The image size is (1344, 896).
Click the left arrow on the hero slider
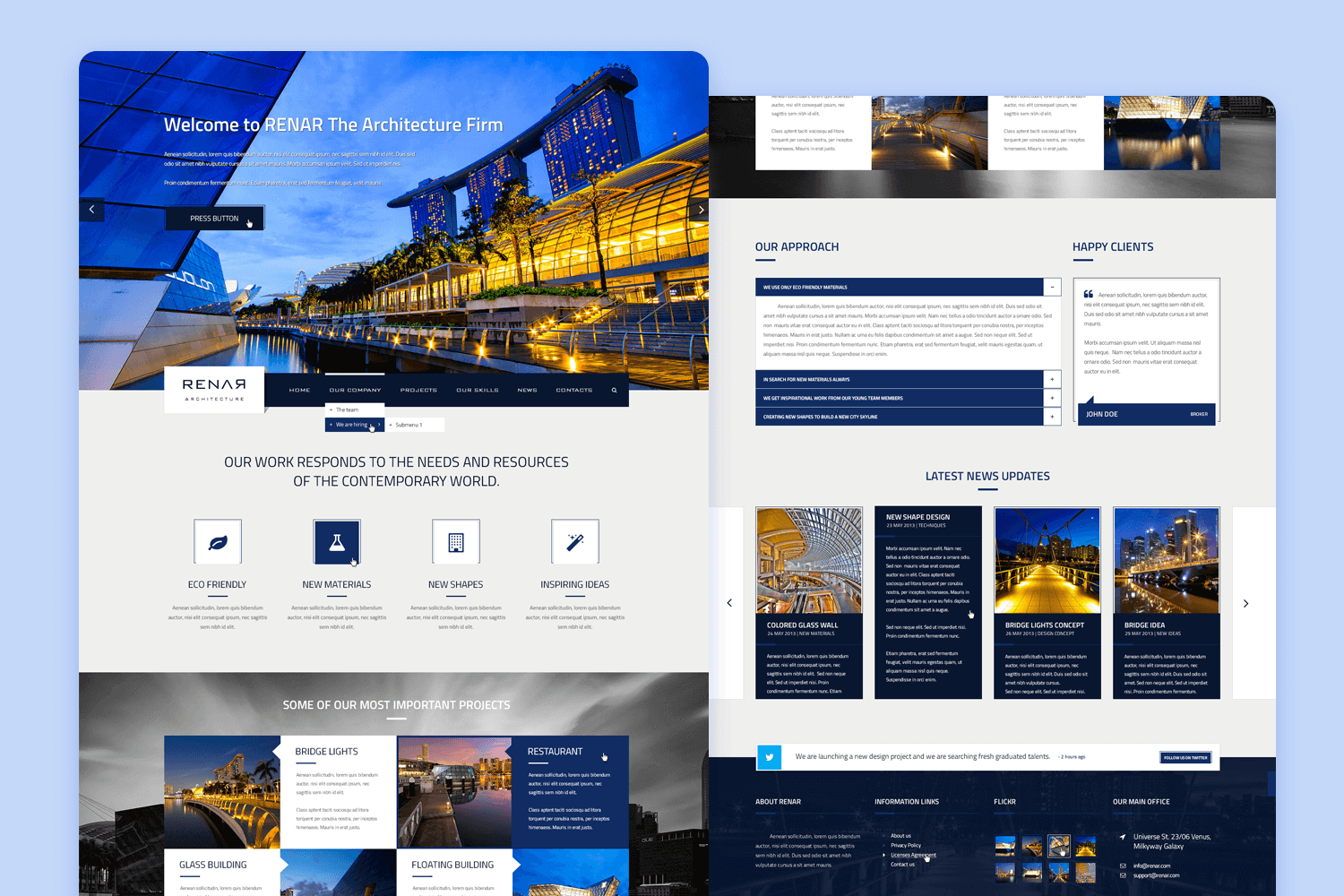(x=92, y=209)
